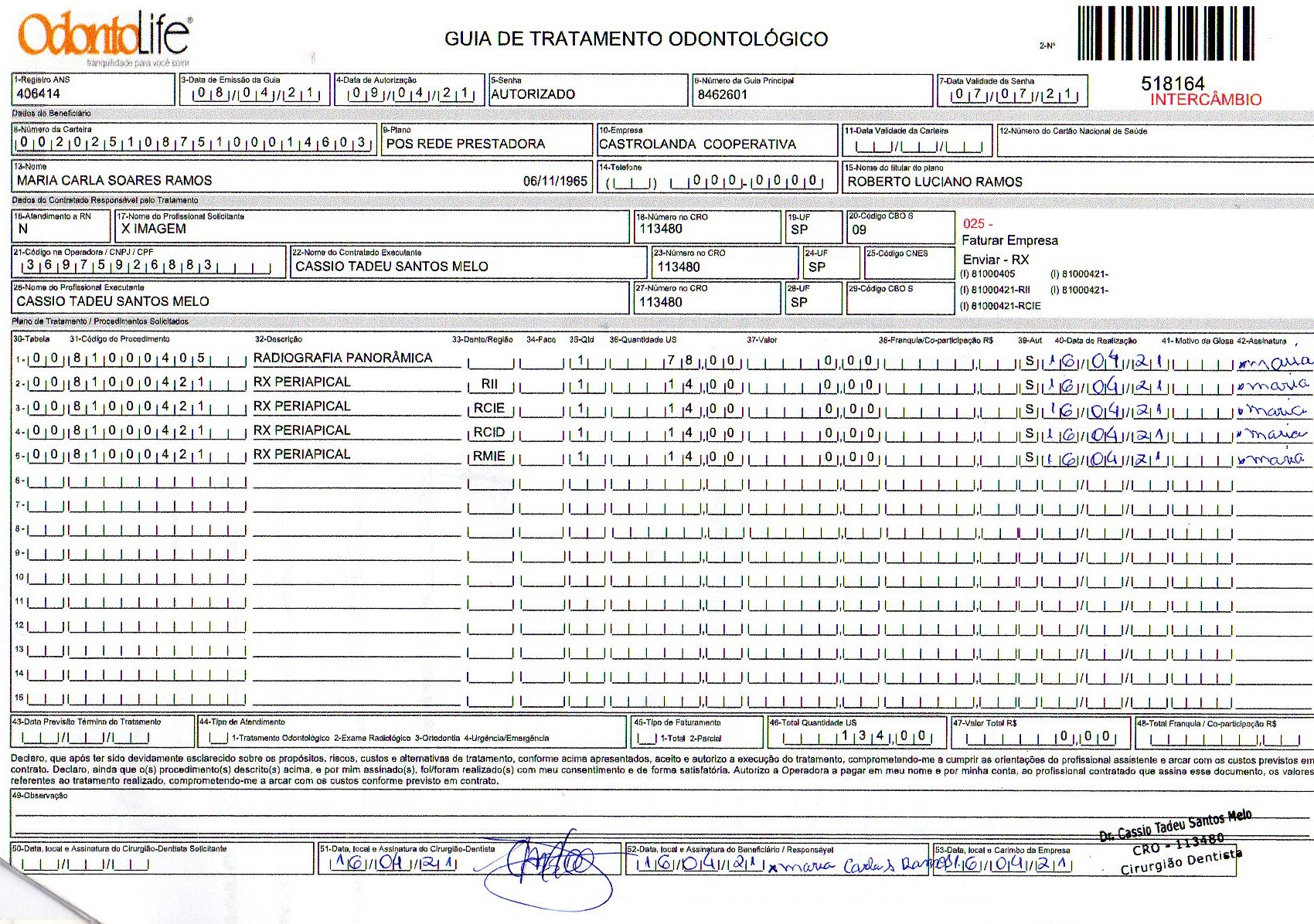1314x924 pixels.
Task: Click the code '(I) 81000421-RCIE'
Action: pos(1000,306)
